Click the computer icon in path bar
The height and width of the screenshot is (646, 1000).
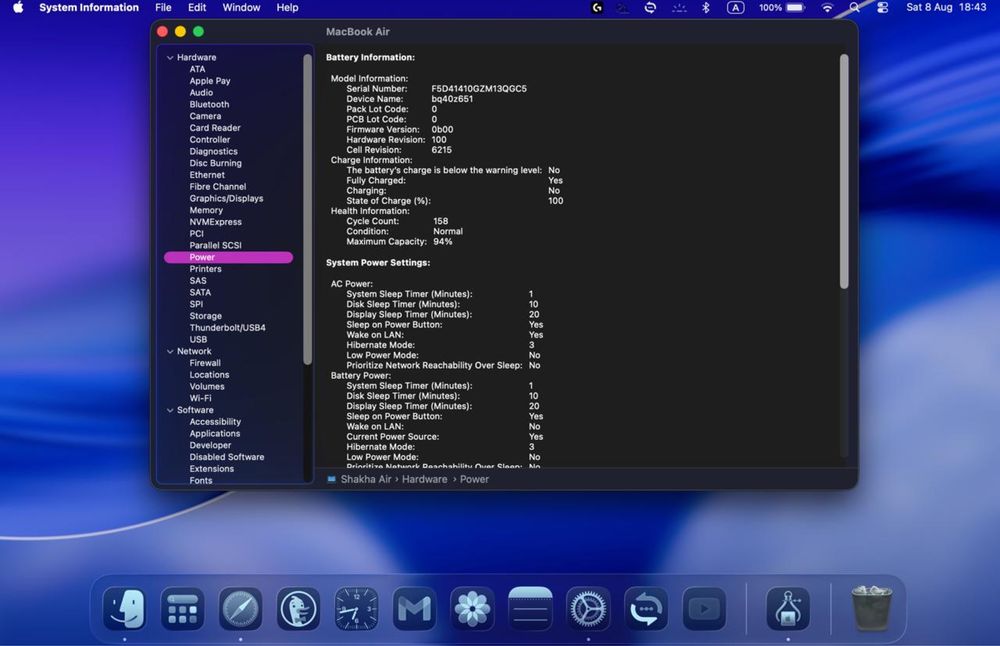click(332, 479)
